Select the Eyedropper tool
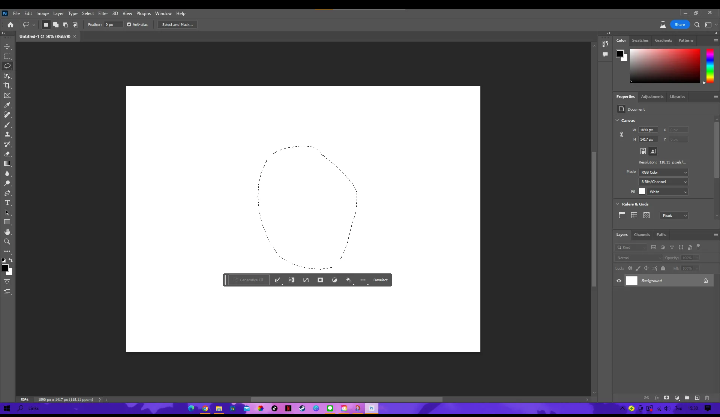 tap(7, 105)
